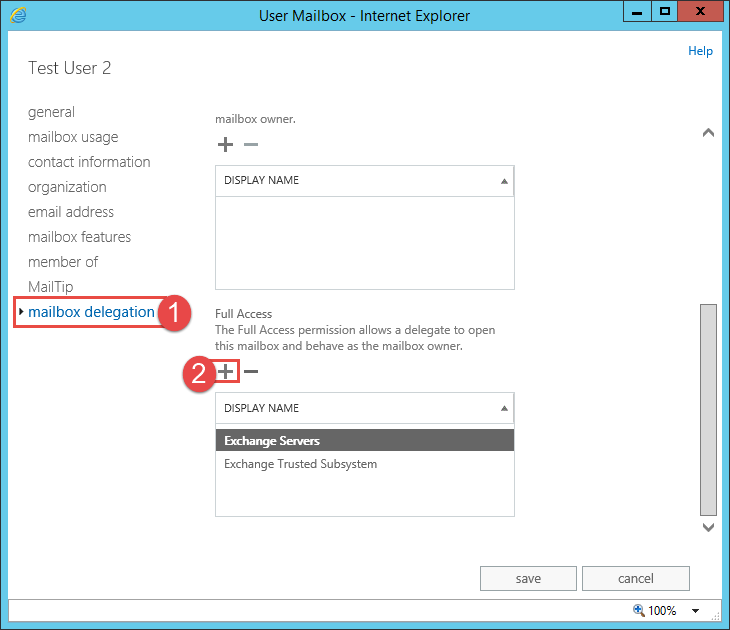
Task: Add entry to upper mailbox owner list
Action: [225, 144]
